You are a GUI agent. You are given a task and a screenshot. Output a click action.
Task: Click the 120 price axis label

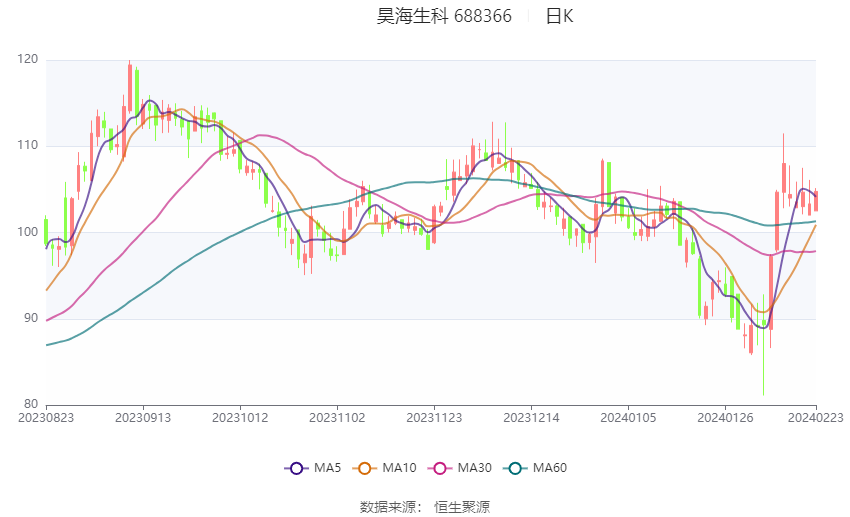click(28, 59)
